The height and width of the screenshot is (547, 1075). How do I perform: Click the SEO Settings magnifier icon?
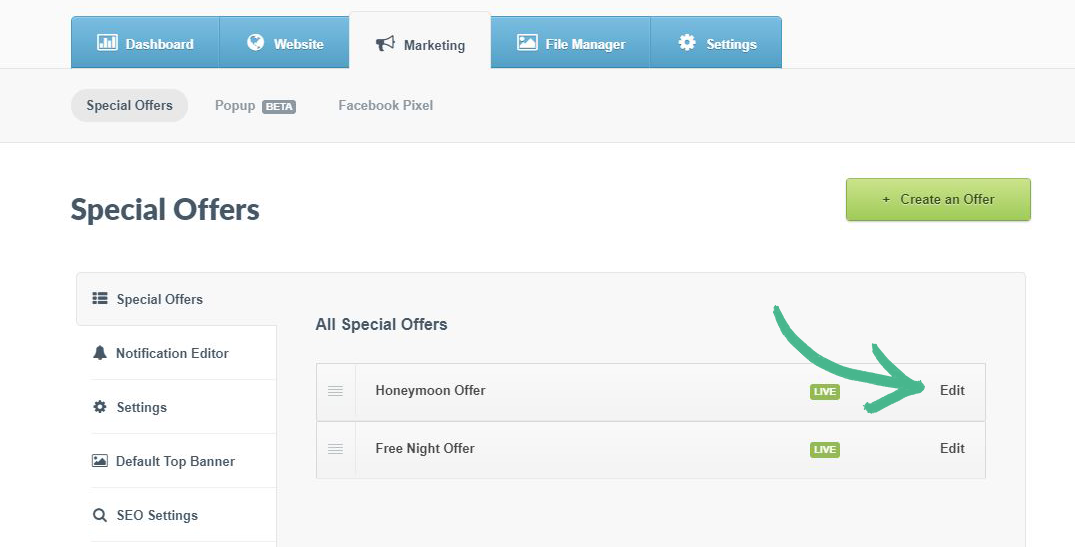coord(99,515)
